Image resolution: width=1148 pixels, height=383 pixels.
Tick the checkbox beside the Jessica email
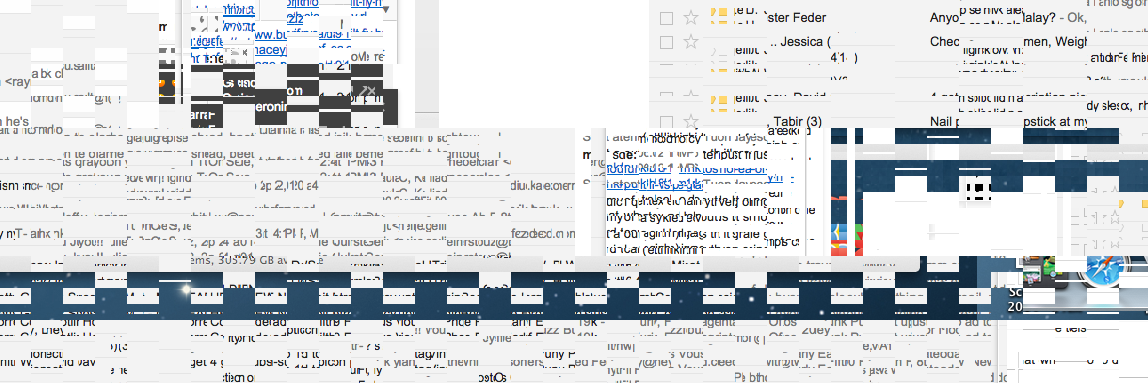(x=666, y=42)
